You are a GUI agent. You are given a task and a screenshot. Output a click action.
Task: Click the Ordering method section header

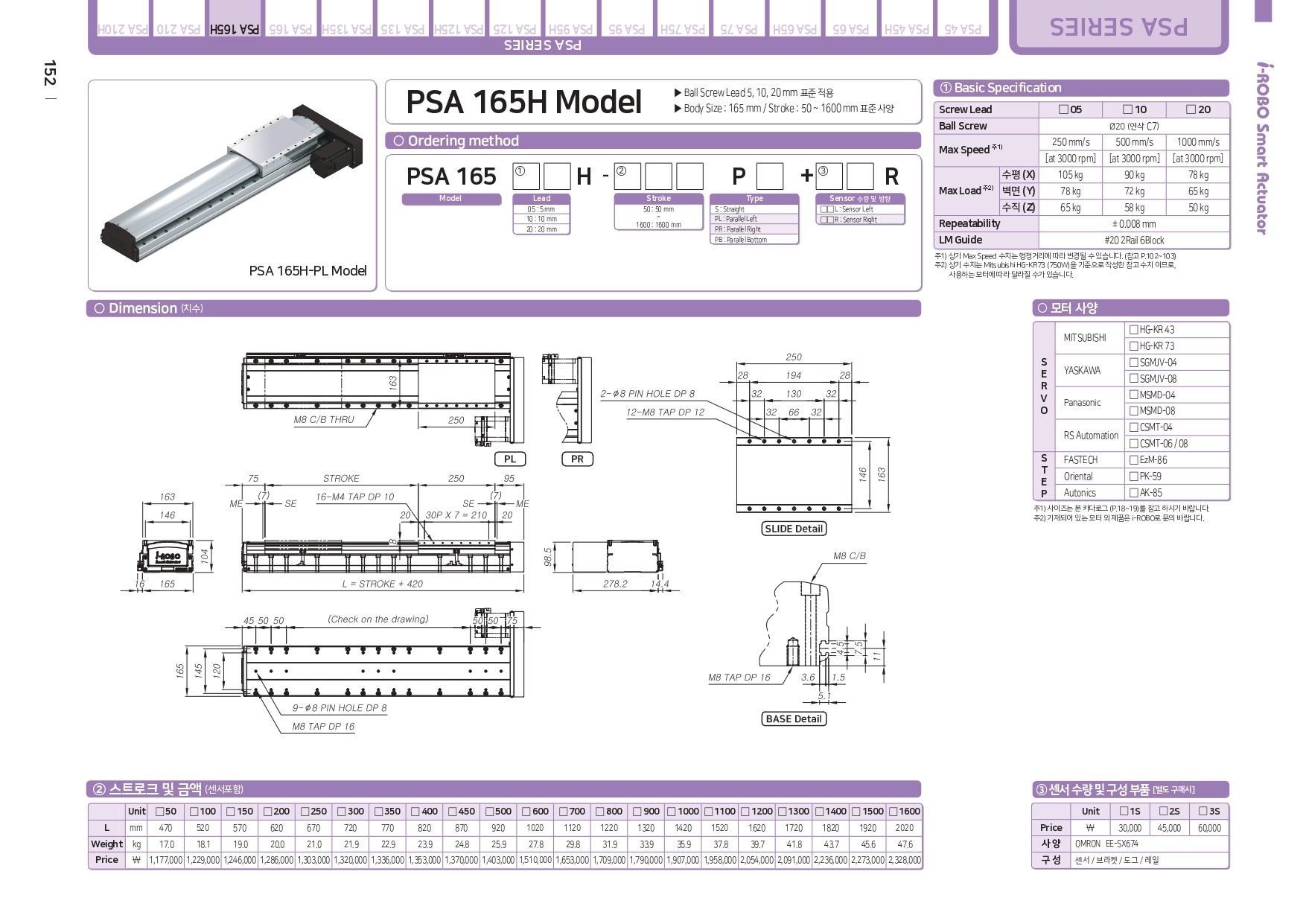pos(653,141)
